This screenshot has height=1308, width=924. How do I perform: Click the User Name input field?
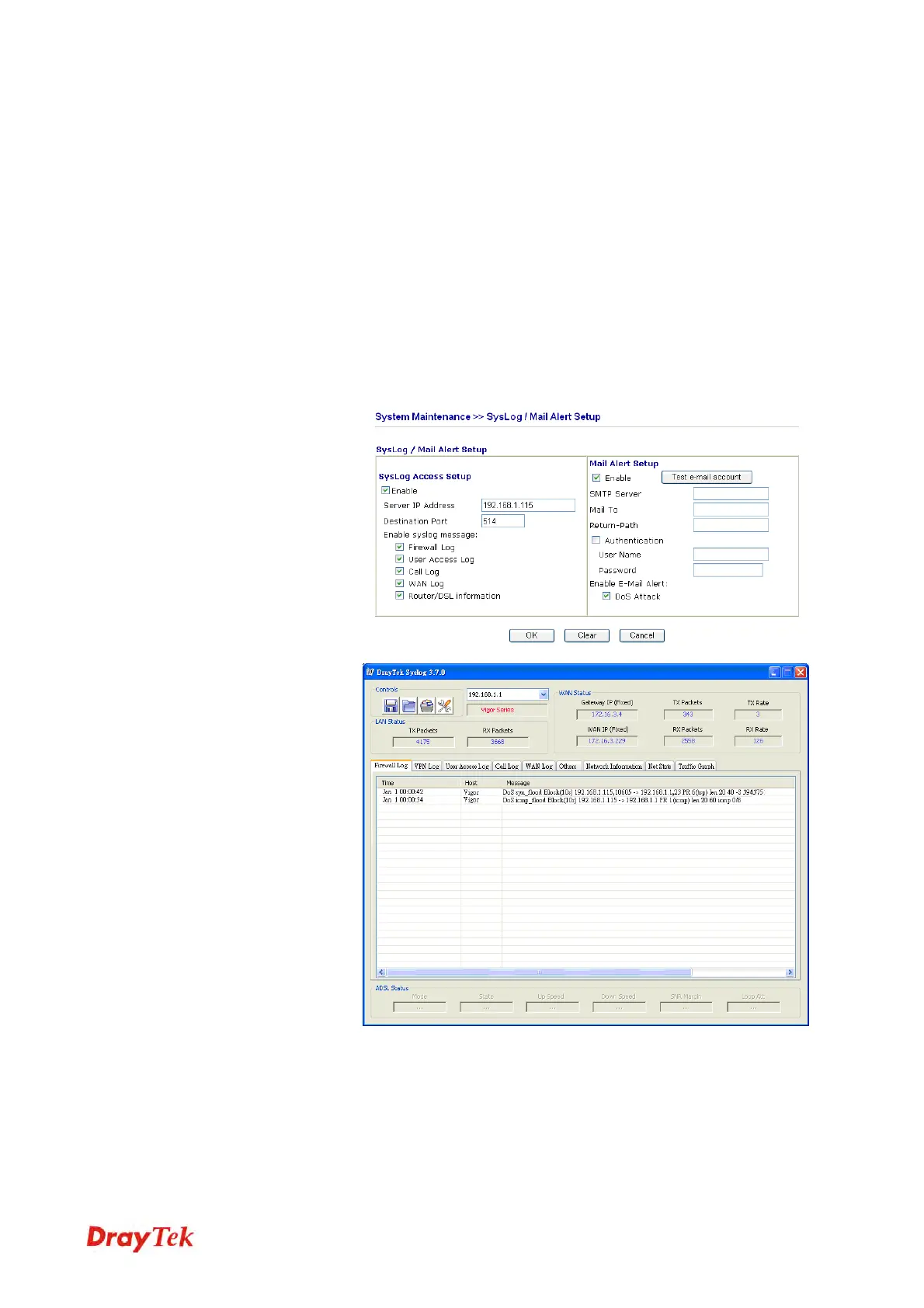[x=731, y=555]
